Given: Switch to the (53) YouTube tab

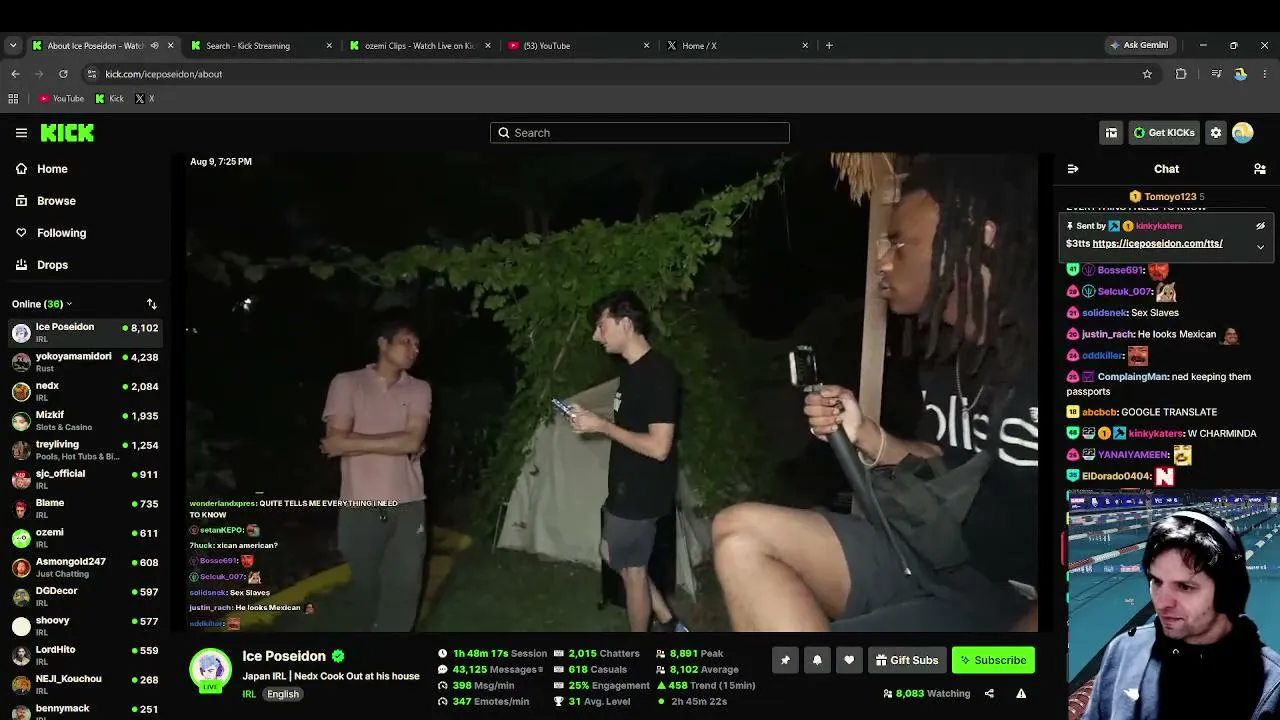Looking at the screenshot, I should (x=580, y=45).
